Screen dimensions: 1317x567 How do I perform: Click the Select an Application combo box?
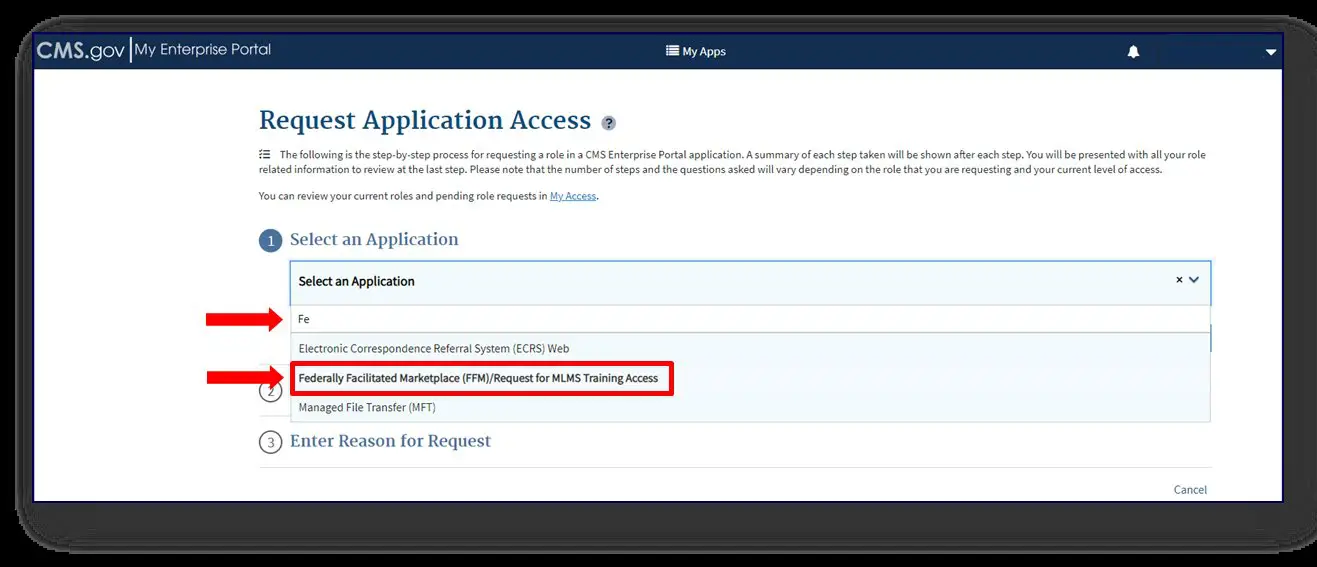click(750, 282)
